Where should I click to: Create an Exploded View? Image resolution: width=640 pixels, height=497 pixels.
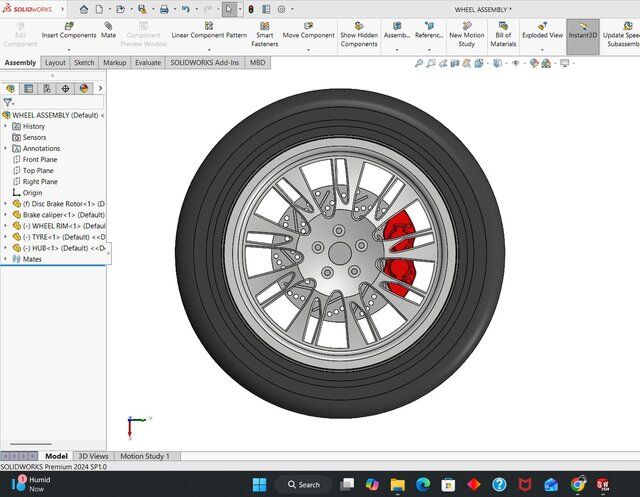coord(542,31)
